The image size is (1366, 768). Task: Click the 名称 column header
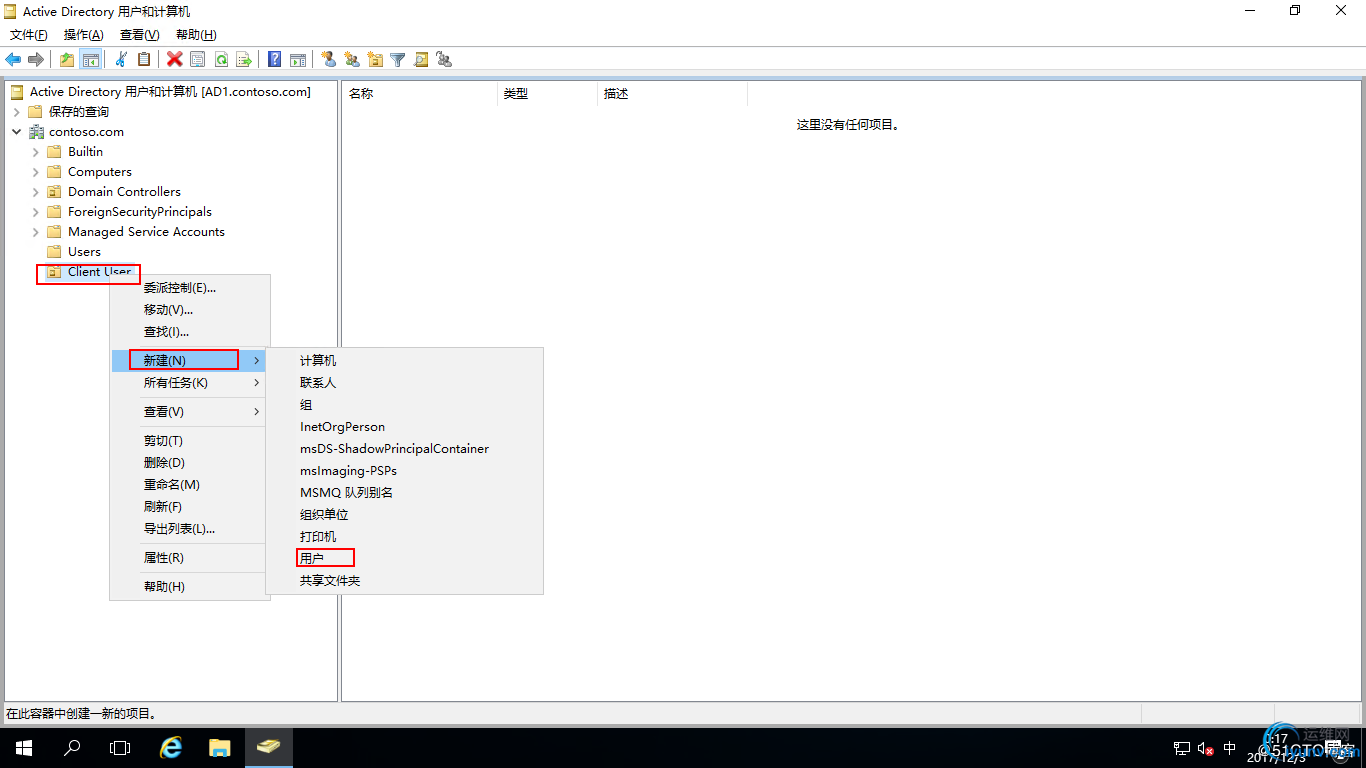[419, 94]
